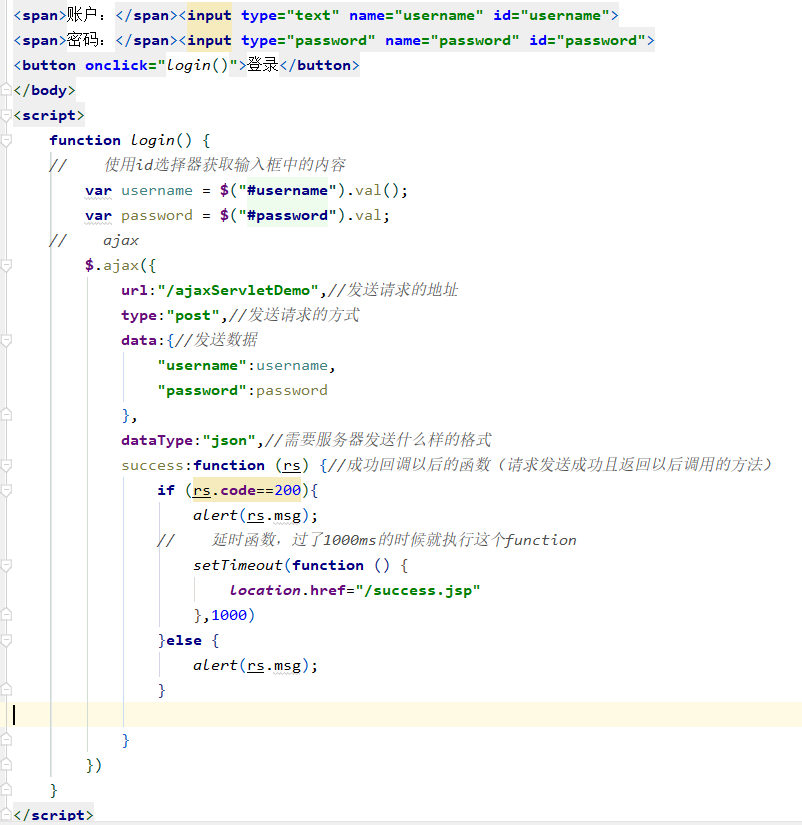This screenshot has width=802, height=825.
Task: Click fold end marker beside },1000)
Action: pyautogui.click(x=6, y=615)
